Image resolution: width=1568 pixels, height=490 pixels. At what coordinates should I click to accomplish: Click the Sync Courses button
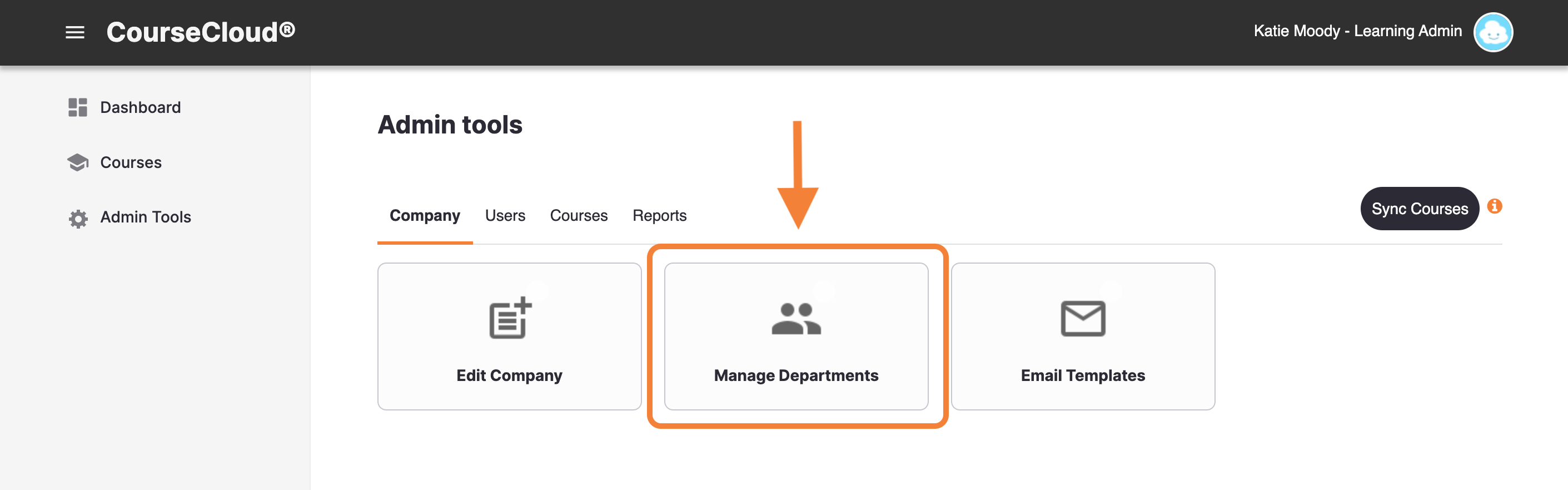click(1420, 209)
